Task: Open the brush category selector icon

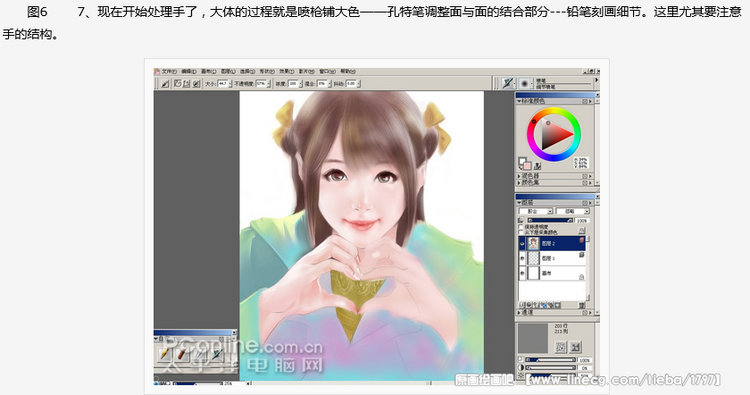Action: point(507,84)
